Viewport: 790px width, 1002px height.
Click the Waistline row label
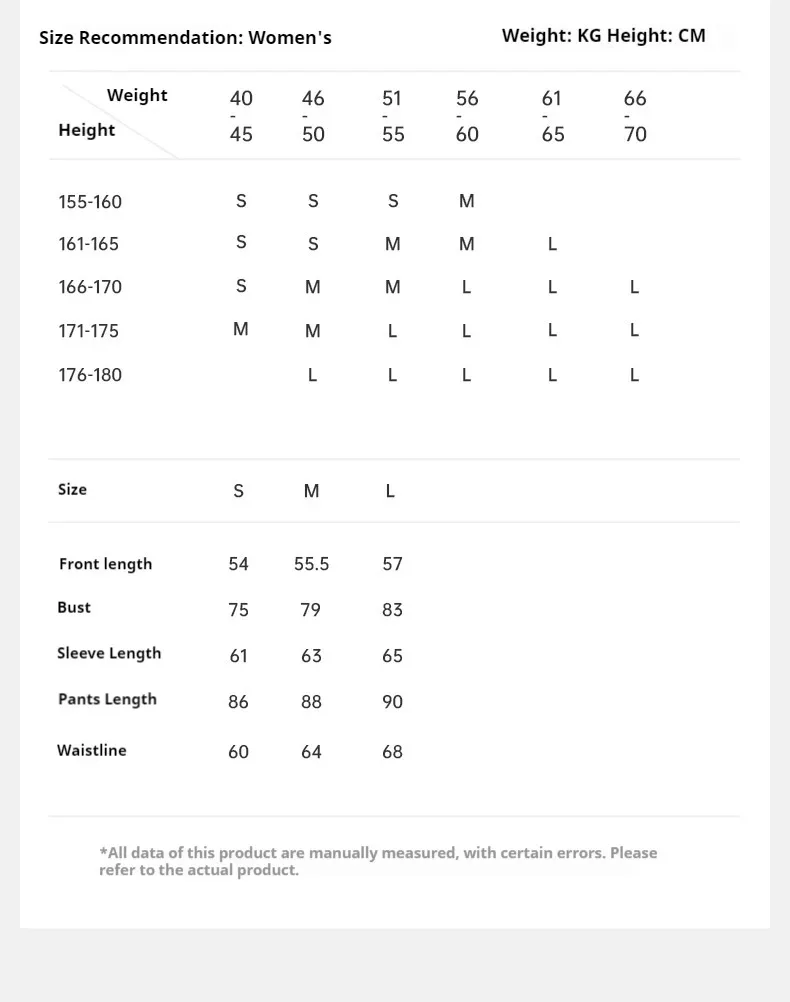coord(92,751)
